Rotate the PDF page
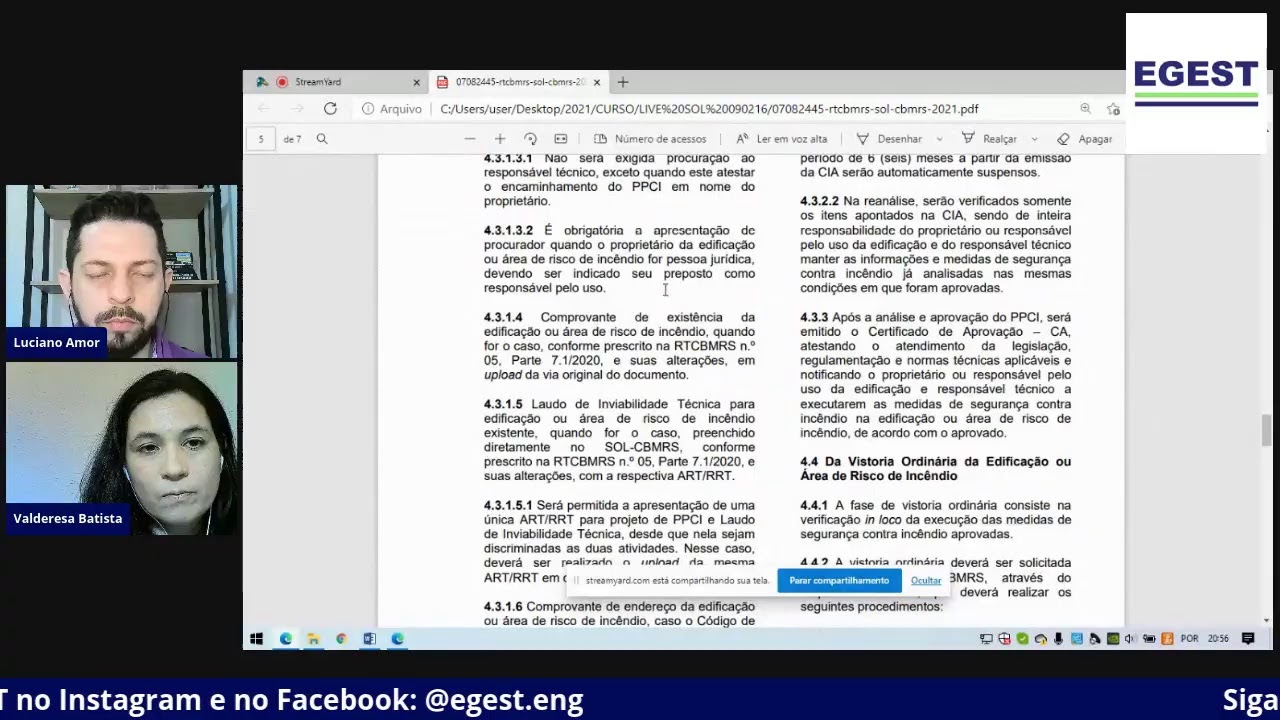The width and height of the screenshot is (1280, 720). coord(530,139)
